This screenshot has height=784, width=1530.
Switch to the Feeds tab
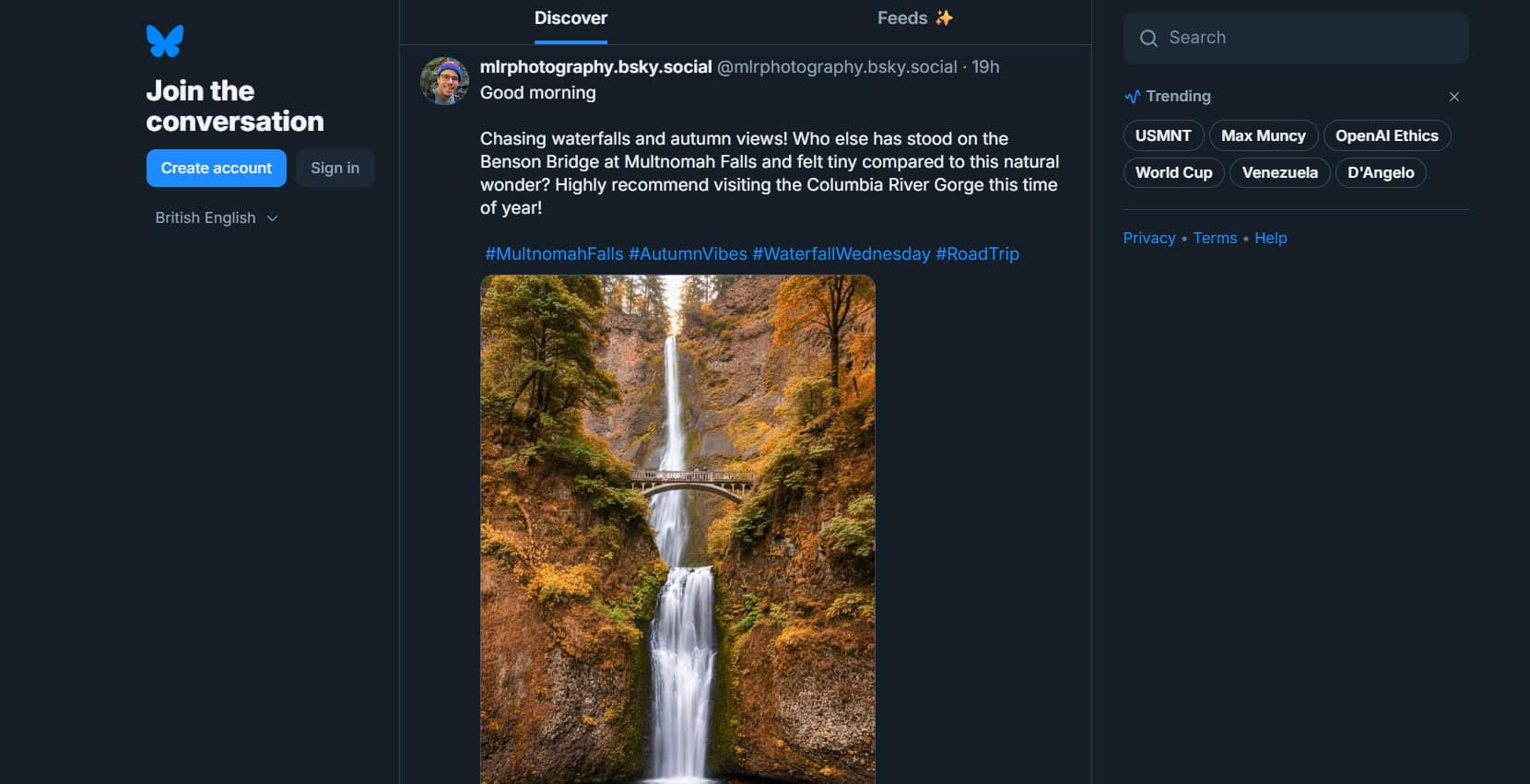pos(900,17)
